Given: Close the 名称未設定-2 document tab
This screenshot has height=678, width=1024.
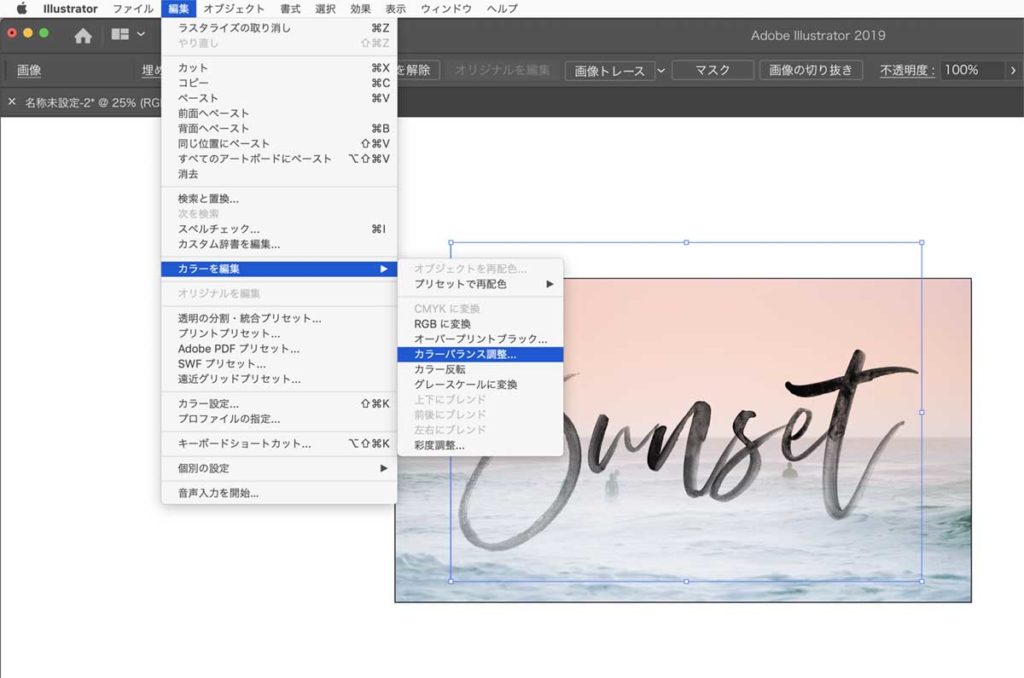Looking at the screenshot, I should [12, 102].
